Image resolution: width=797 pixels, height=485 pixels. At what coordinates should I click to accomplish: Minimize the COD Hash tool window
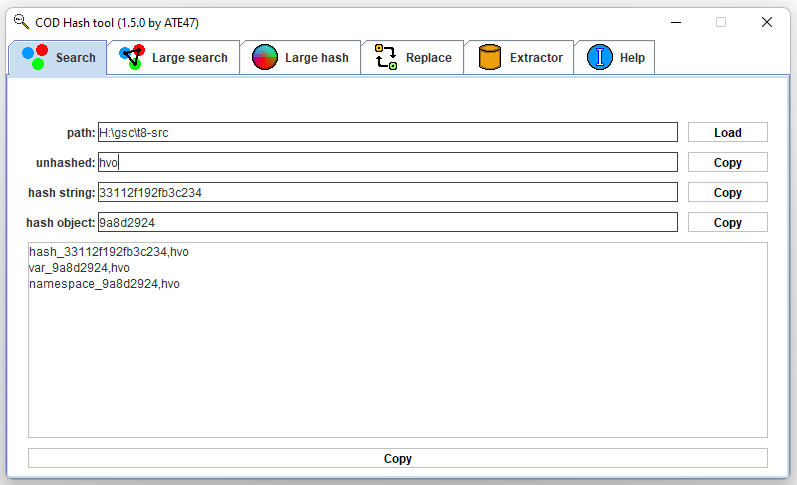point(676,22)
